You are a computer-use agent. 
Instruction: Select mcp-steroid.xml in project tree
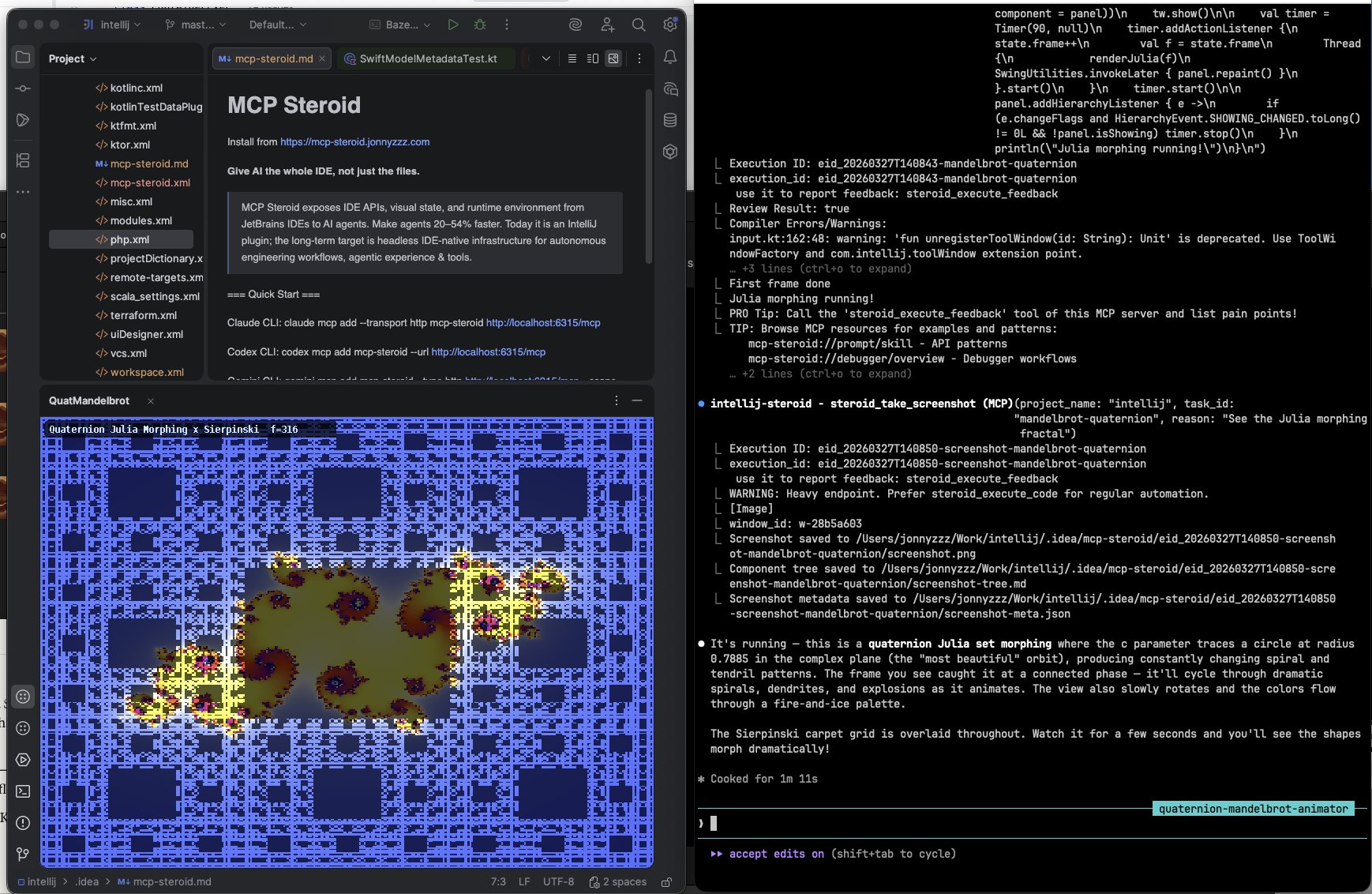(x=143, y=182)
